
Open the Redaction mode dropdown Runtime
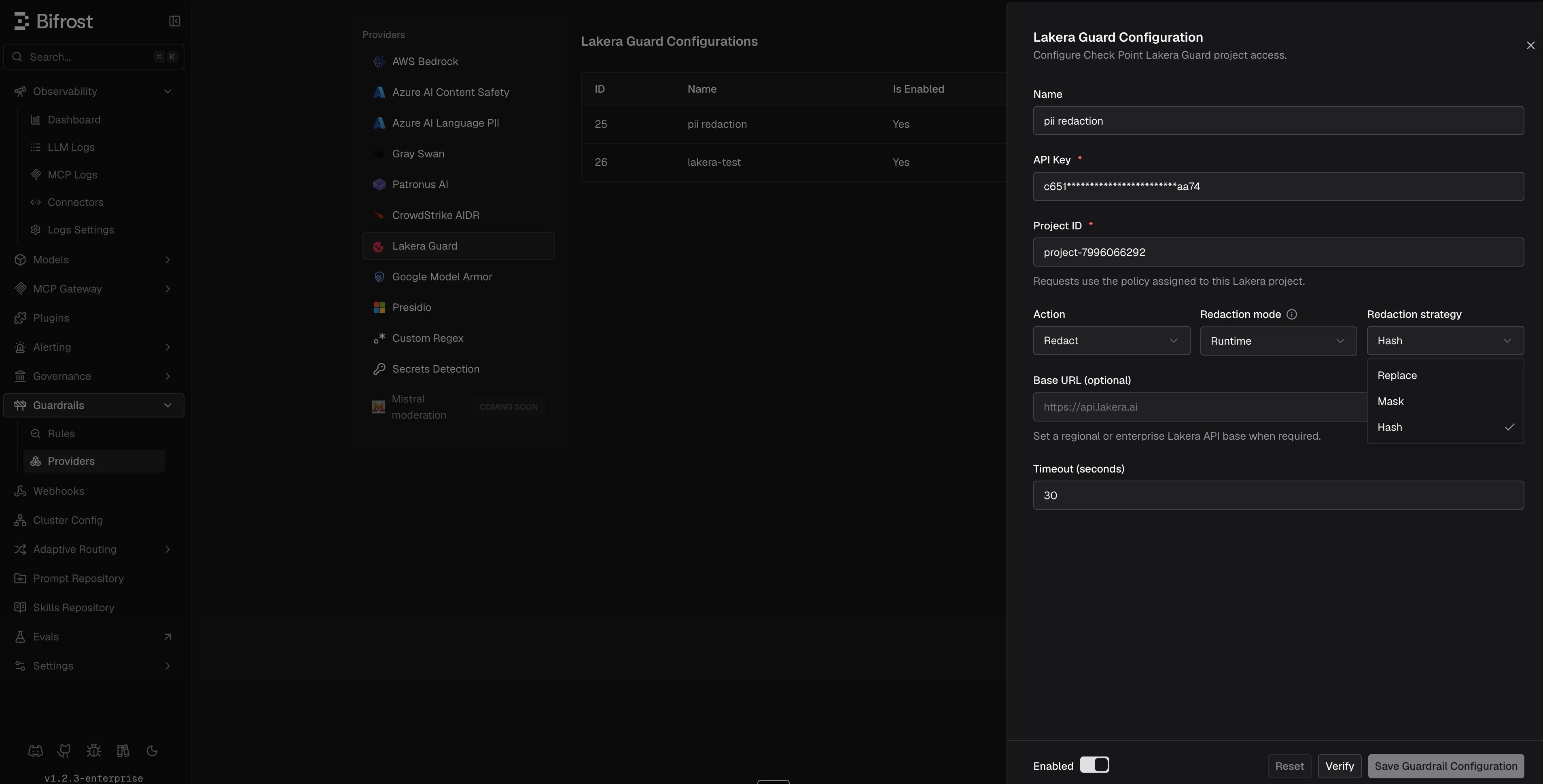click(1278, 341)
